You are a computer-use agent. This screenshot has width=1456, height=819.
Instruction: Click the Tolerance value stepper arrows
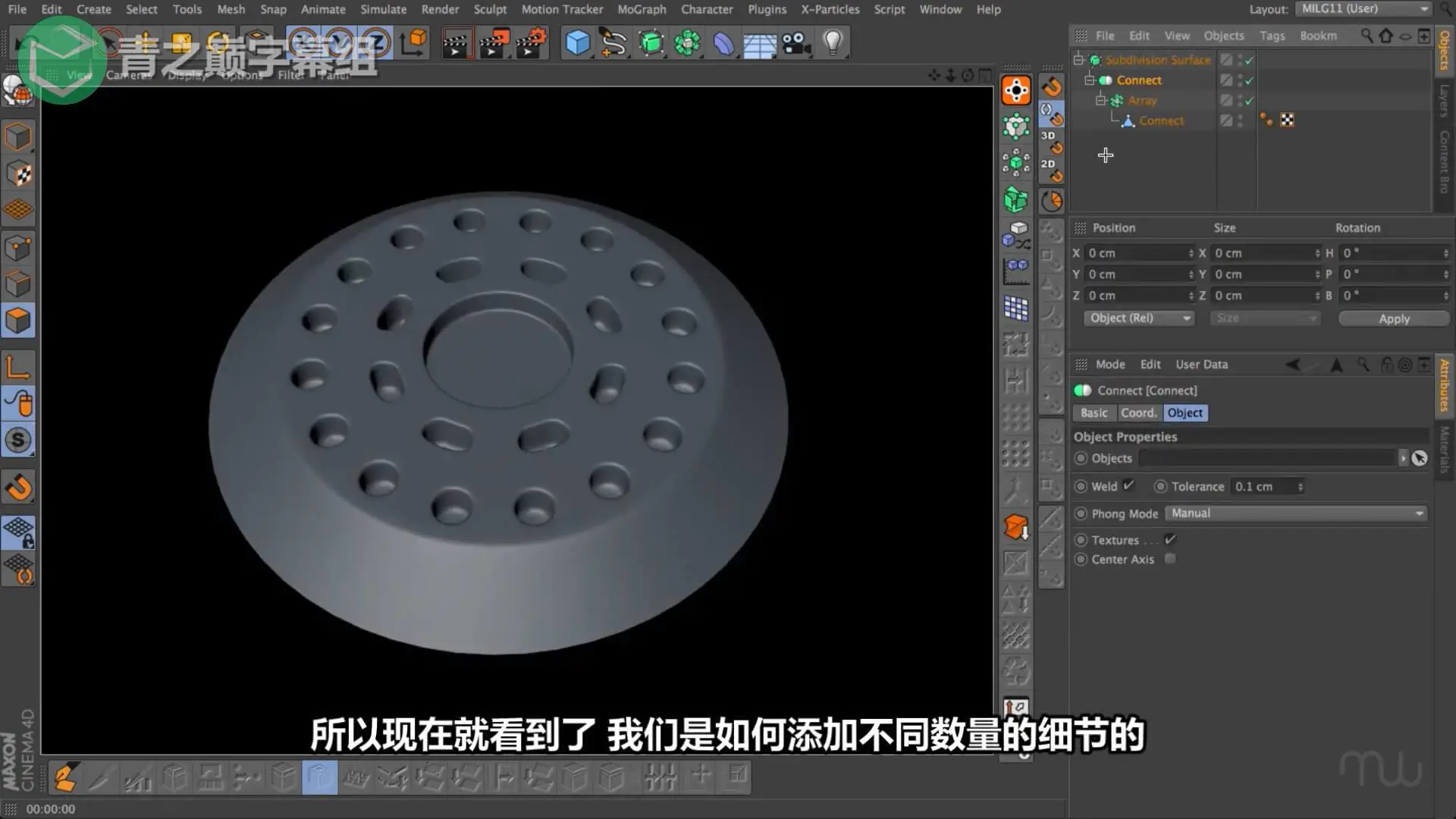[1300, 487]
